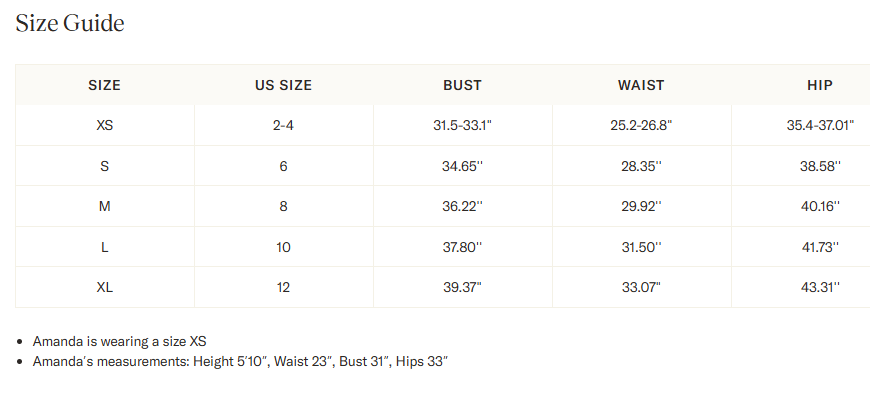The image size is (870, 398).
Task: Select the SIZE column header
Action: 104,85
